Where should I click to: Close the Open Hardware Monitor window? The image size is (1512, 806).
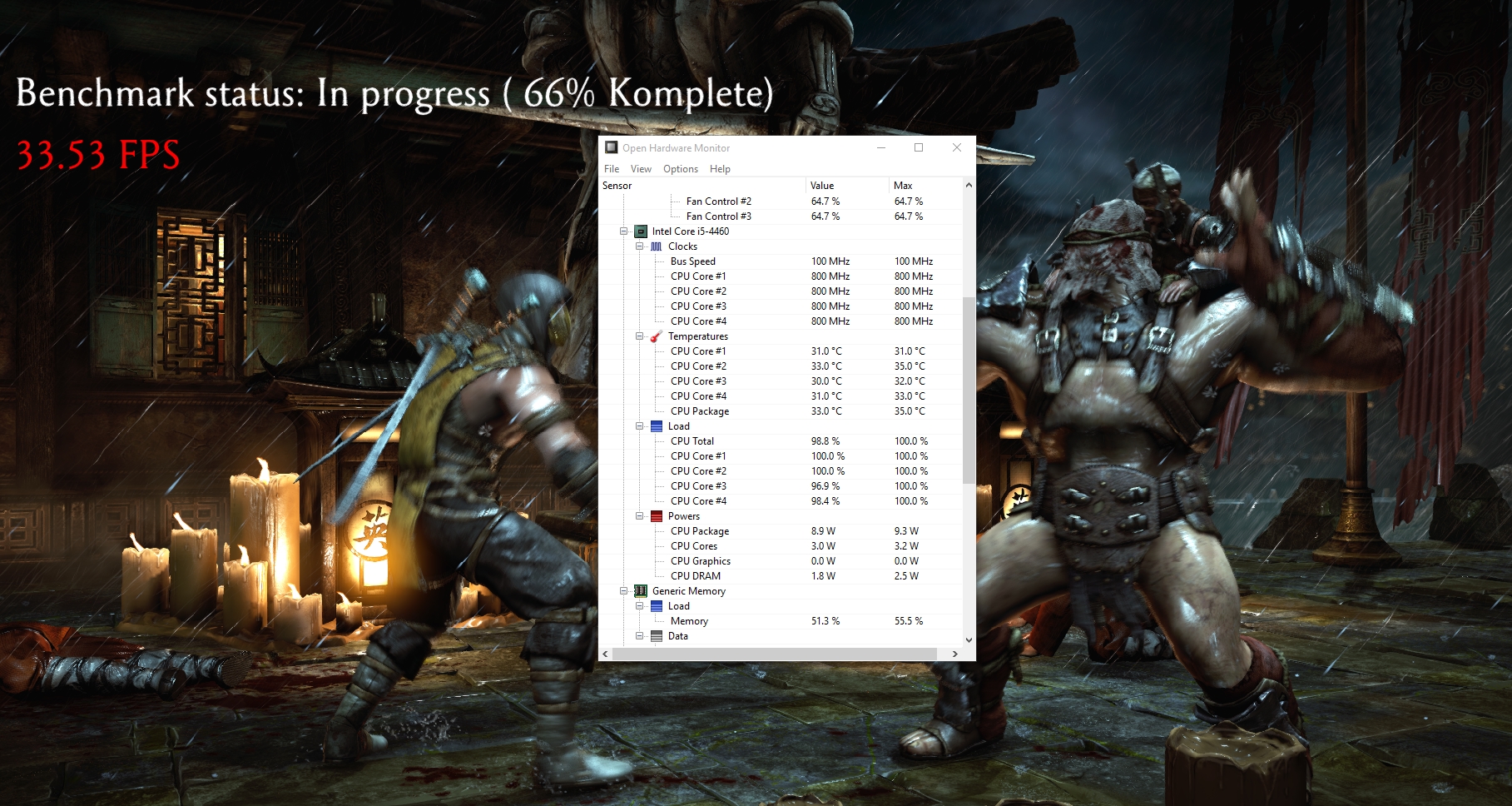pos(957,147)
